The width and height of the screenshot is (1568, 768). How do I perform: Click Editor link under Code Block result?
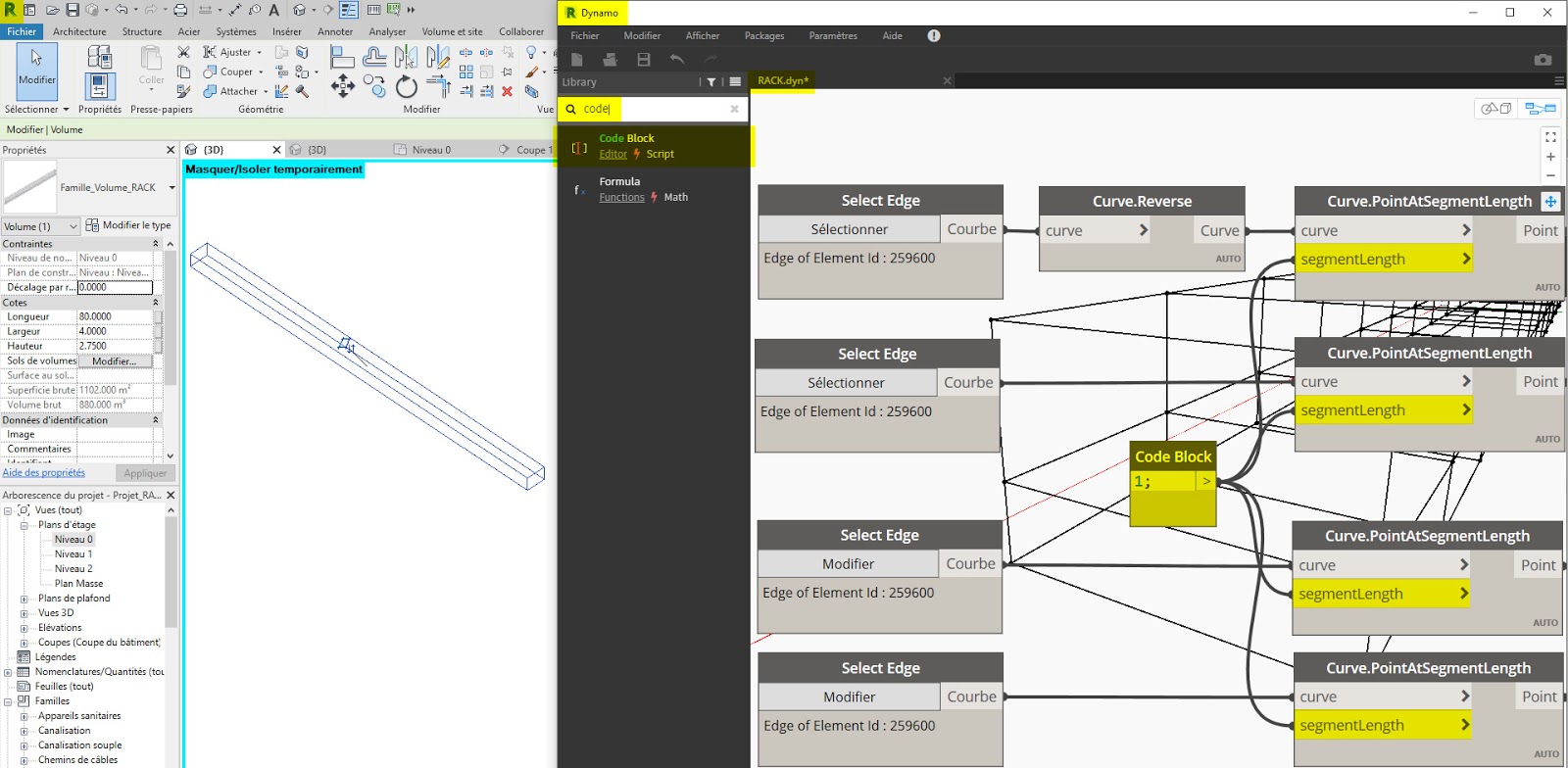613,155
